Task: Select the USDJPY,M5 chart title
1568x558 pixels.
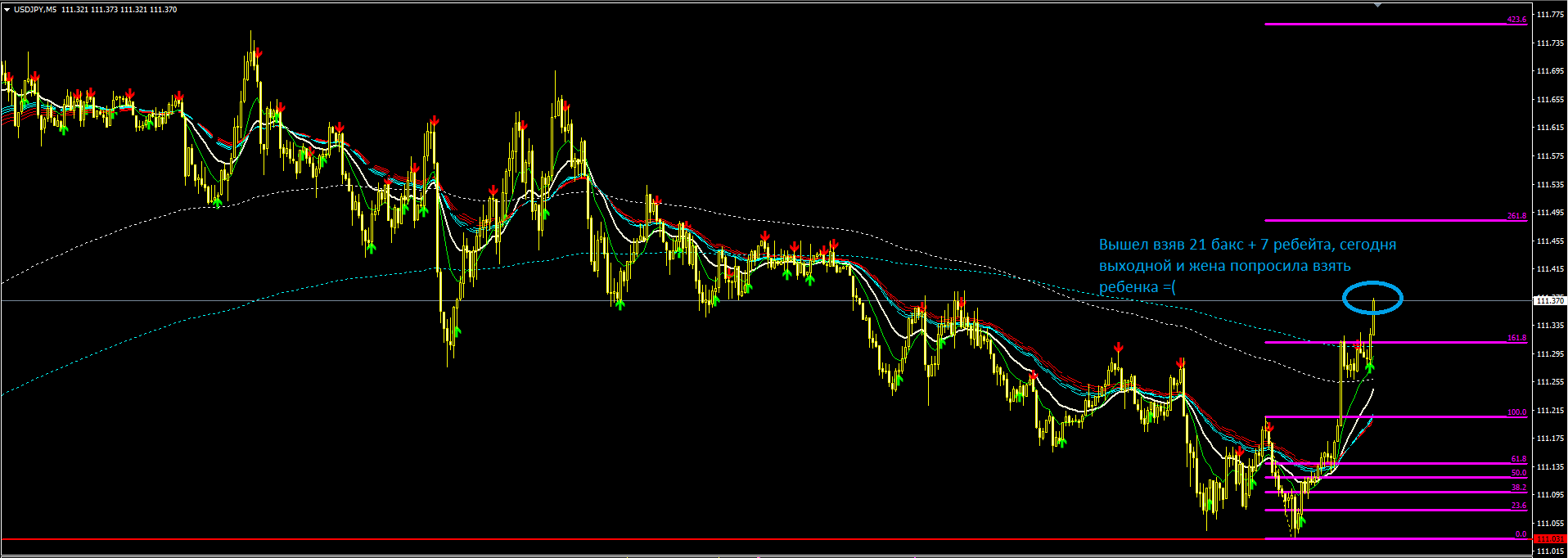Action: (x=35, y=10)
